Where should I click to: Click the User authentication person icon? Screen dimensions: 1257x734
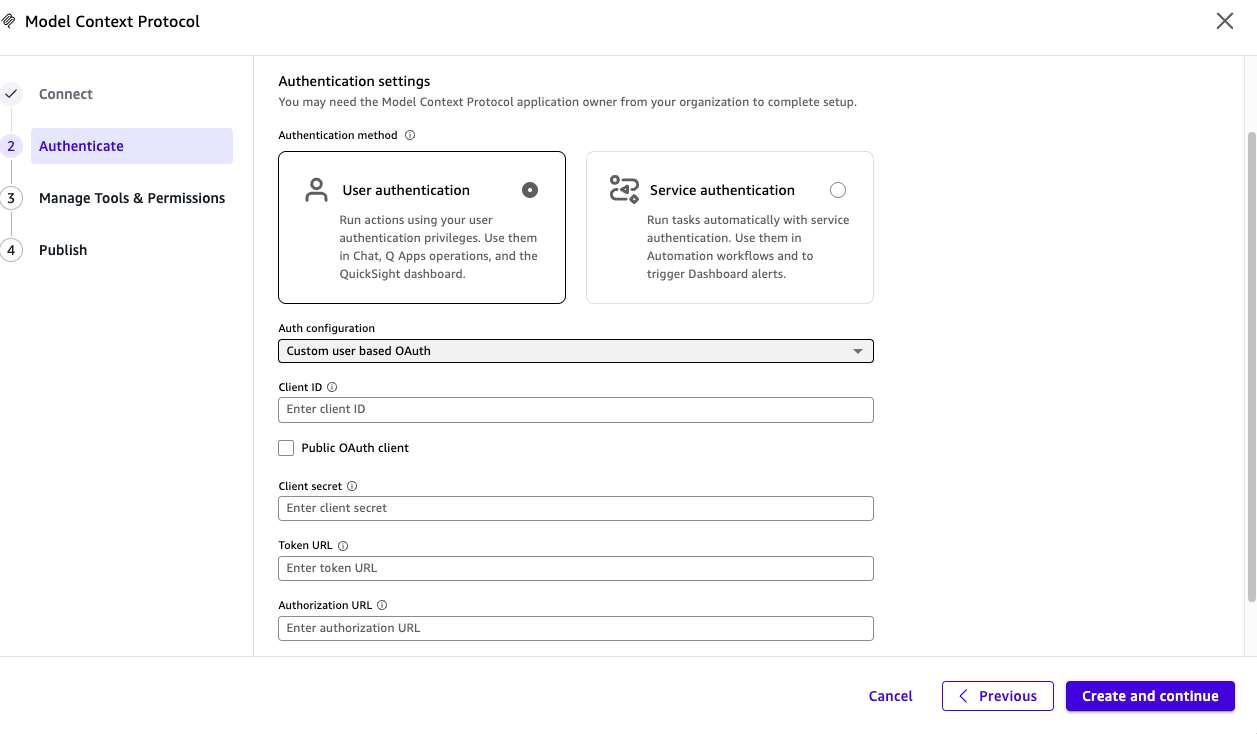click(x=316, y=190)
